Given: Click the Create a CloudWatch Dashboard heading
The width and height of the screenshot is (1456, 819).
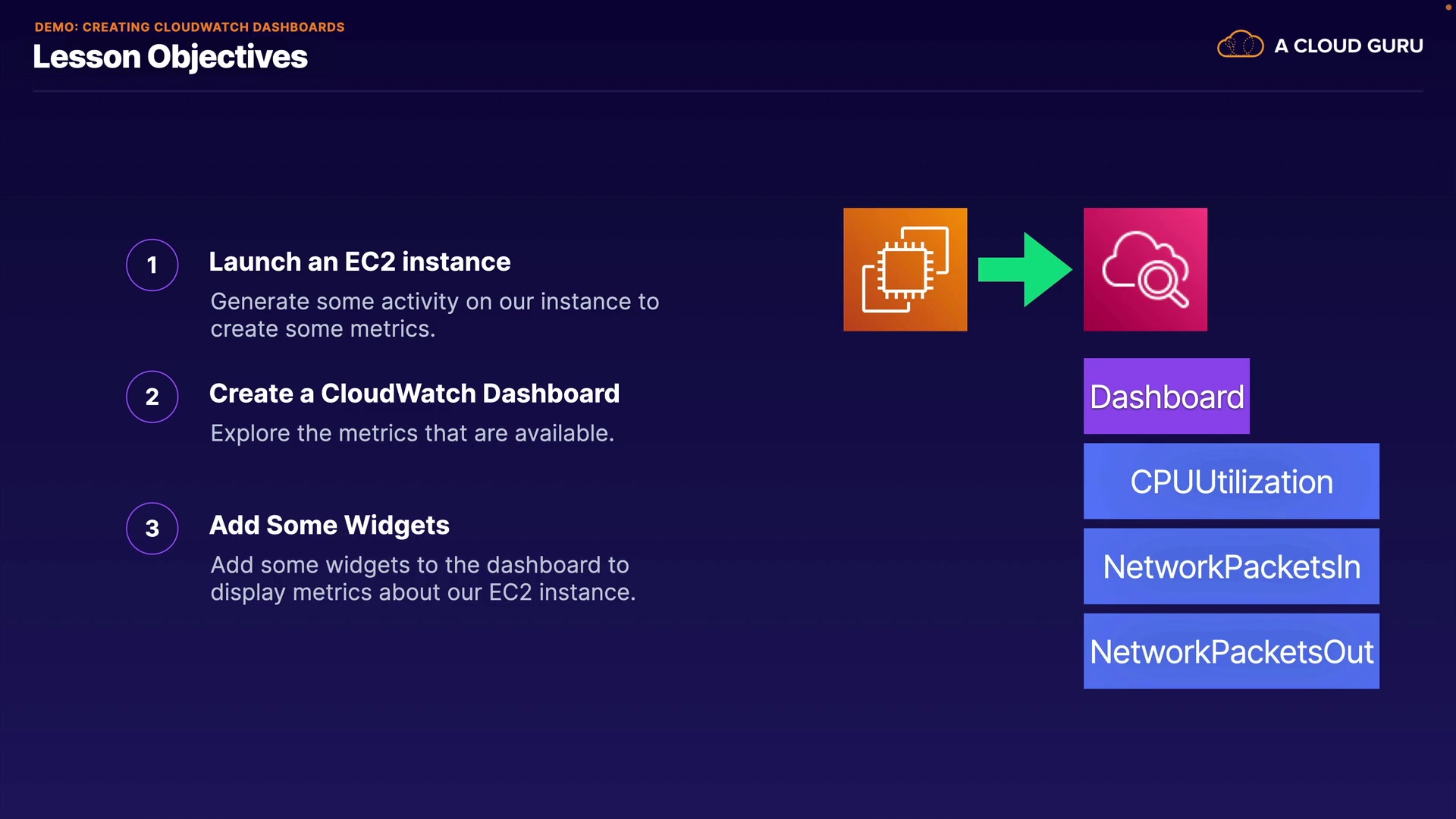Looking at the screenshot, I should pos(414,394).
